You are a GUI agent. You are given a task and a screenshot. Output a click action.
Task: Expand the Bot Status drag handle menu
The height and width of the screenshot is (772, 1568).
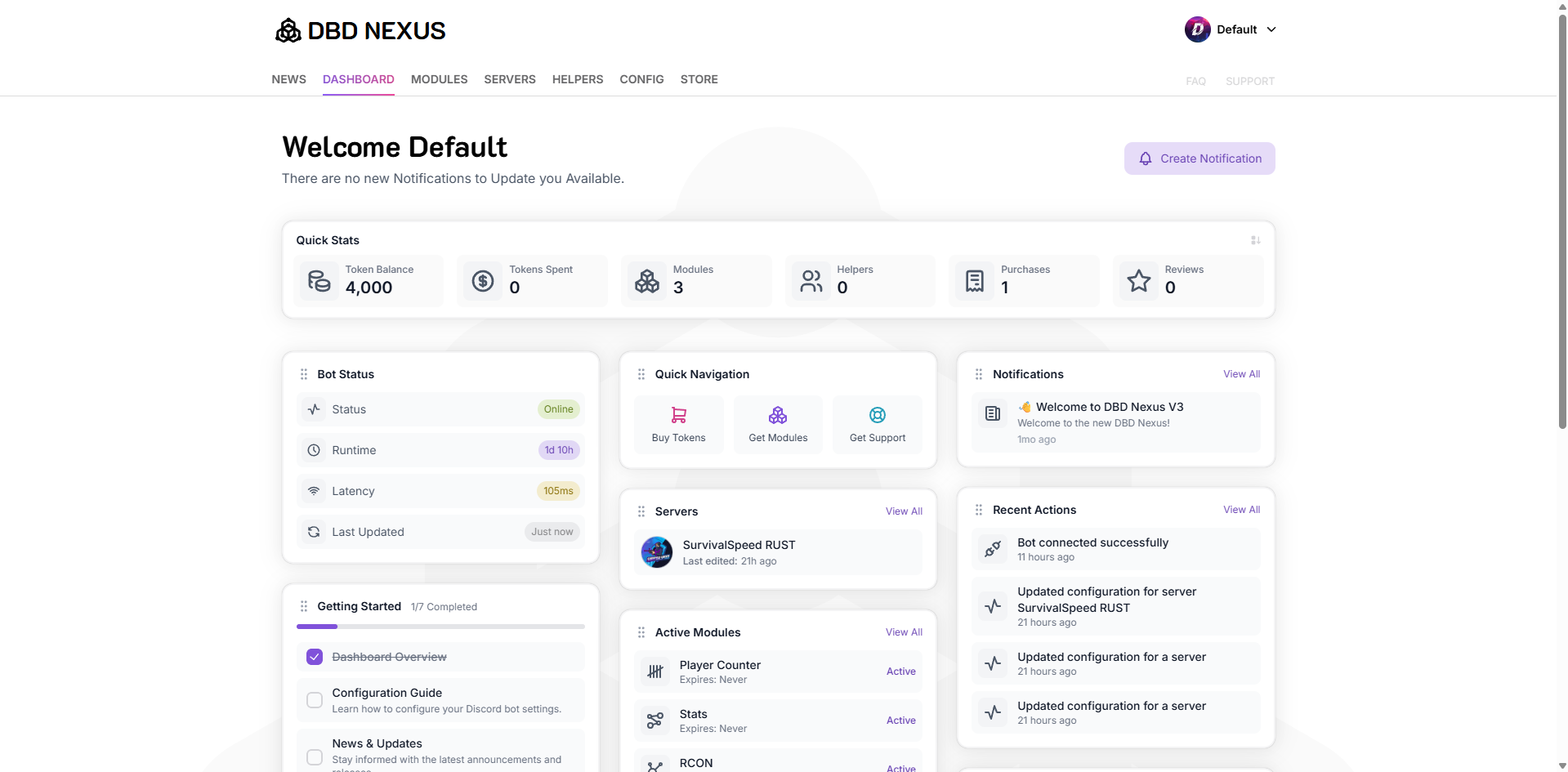[303, 373]
